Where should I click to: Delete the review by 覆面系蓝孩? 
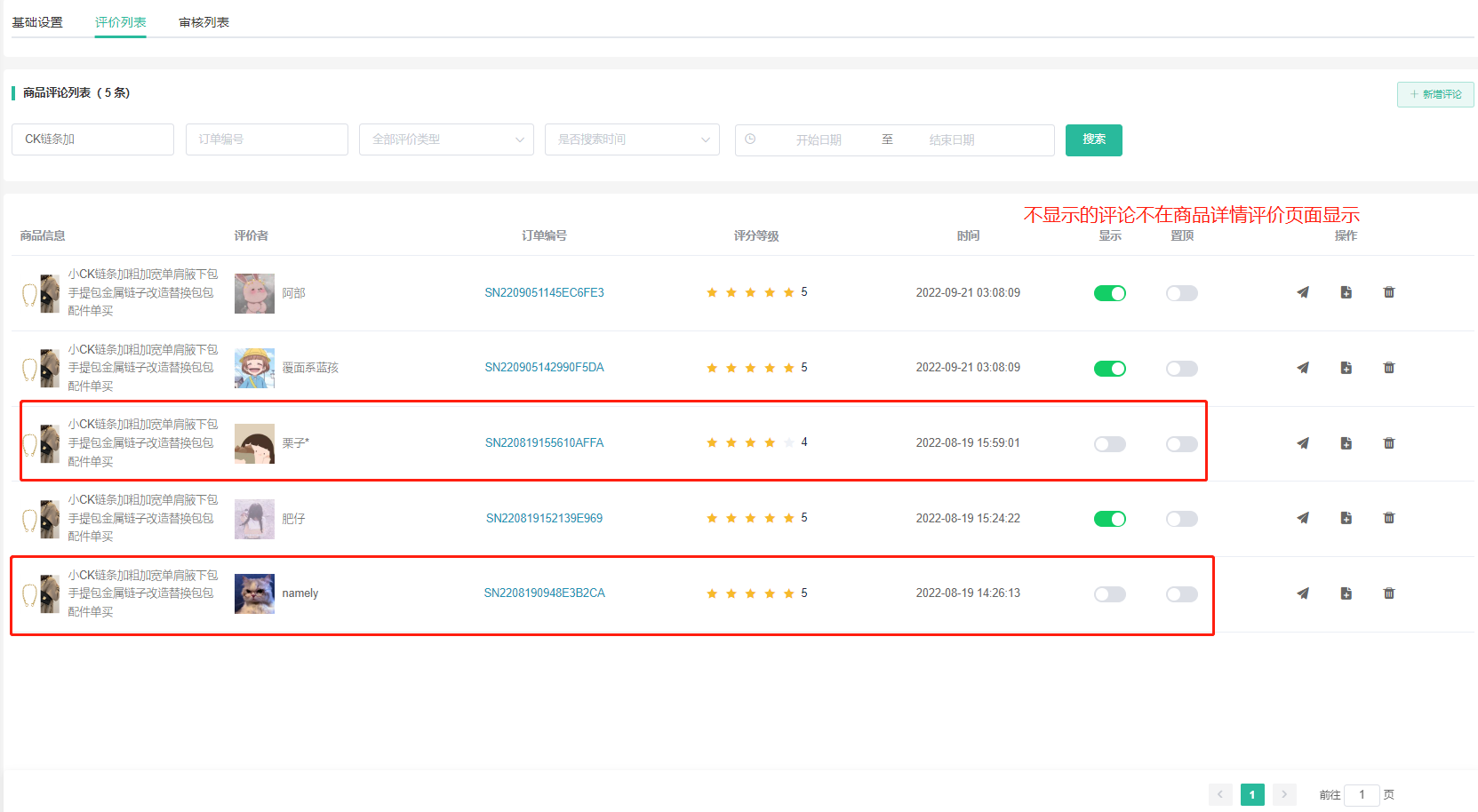point(1389,368)
